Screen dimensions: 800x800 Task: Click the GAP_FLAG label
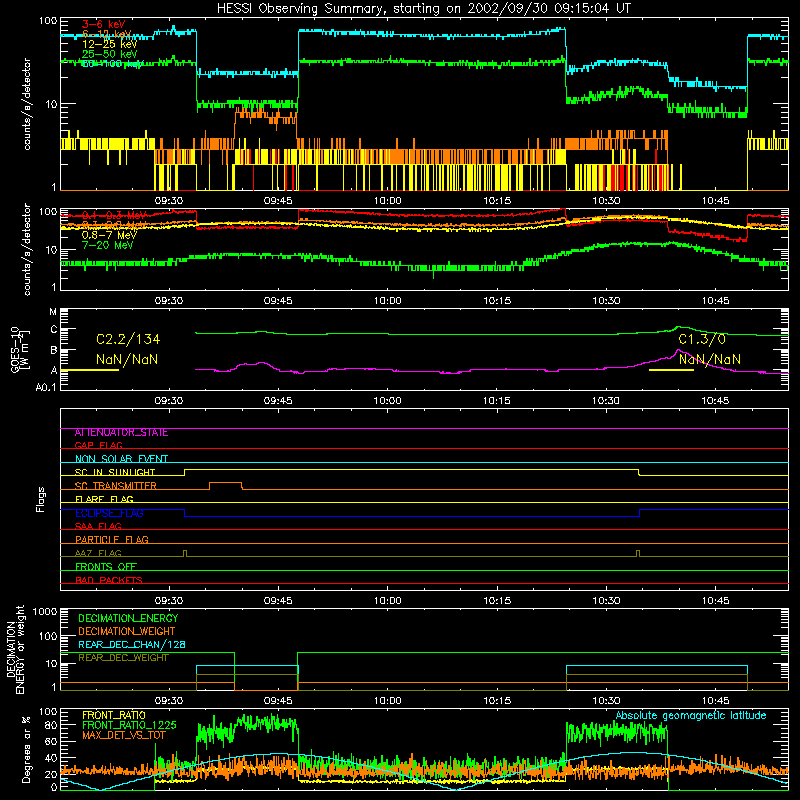(x=98, y=445)
